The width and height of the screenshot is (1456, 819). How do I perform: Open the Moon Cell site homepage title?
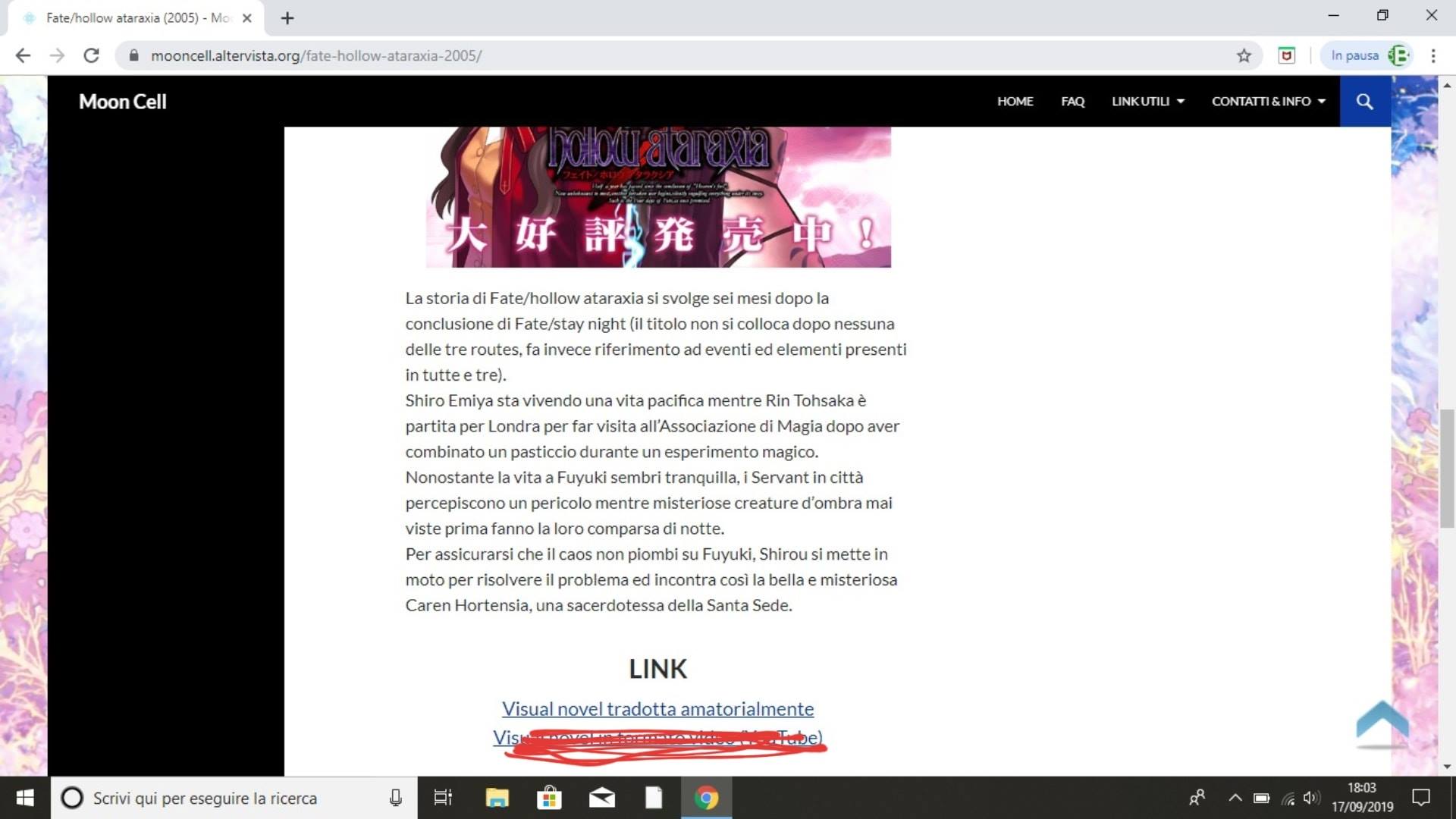coord(123,102)
